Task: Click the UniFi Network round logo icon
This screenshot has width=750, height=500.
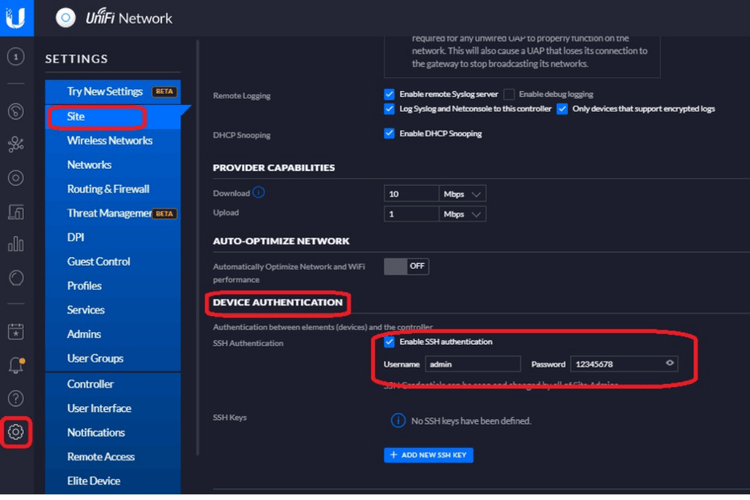Action: (66, 18)
